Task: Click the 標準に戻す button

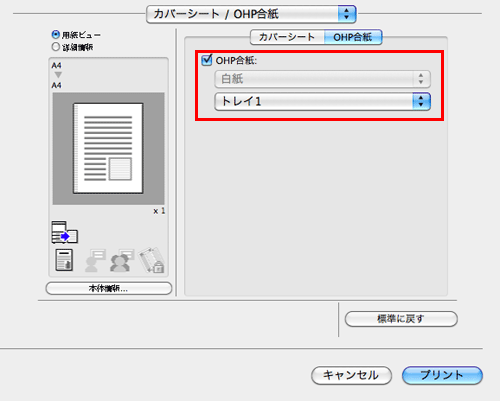Action: 401,319
